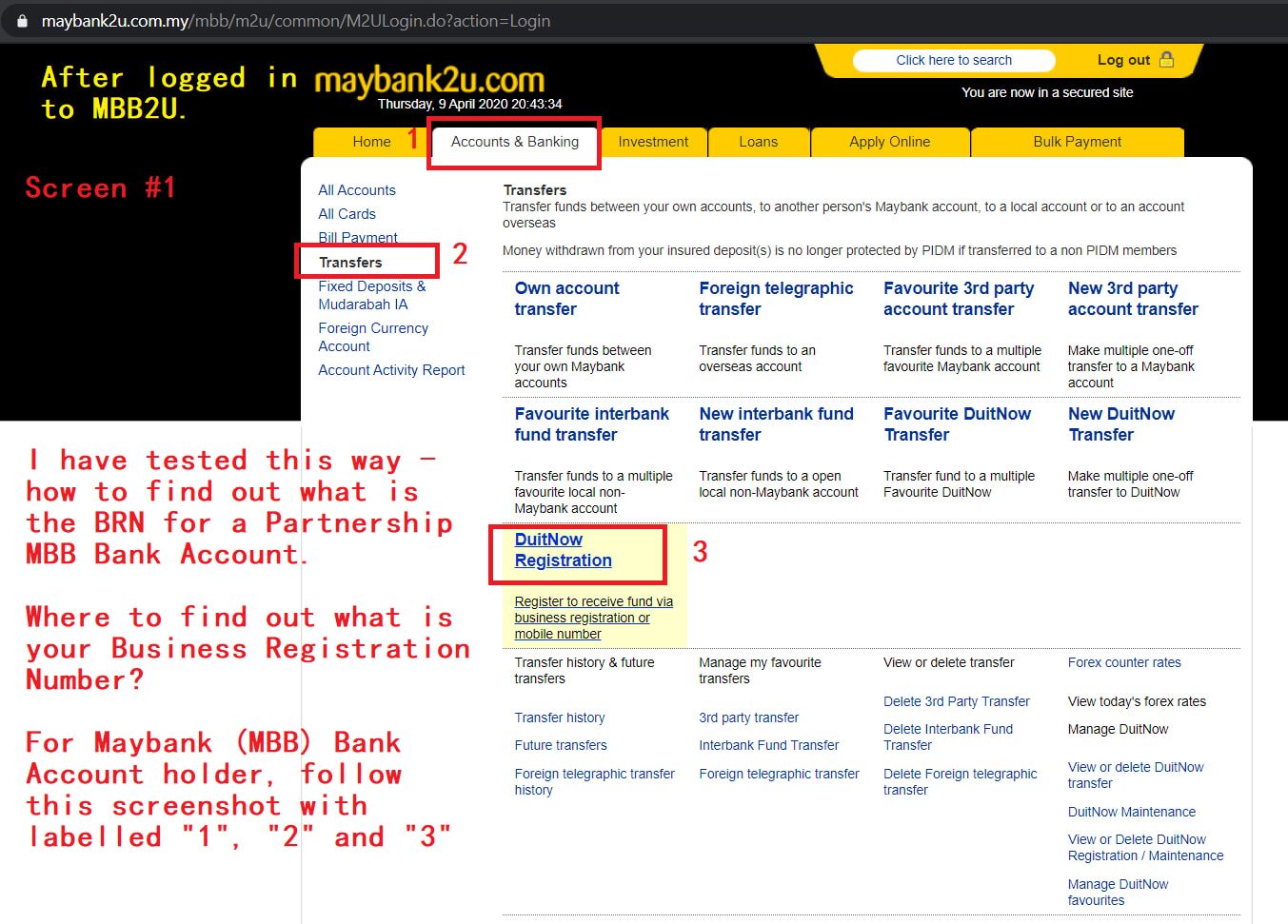Open the Home tab
The width and height of the screenshot is (1288, 924).
click(371, 142)
